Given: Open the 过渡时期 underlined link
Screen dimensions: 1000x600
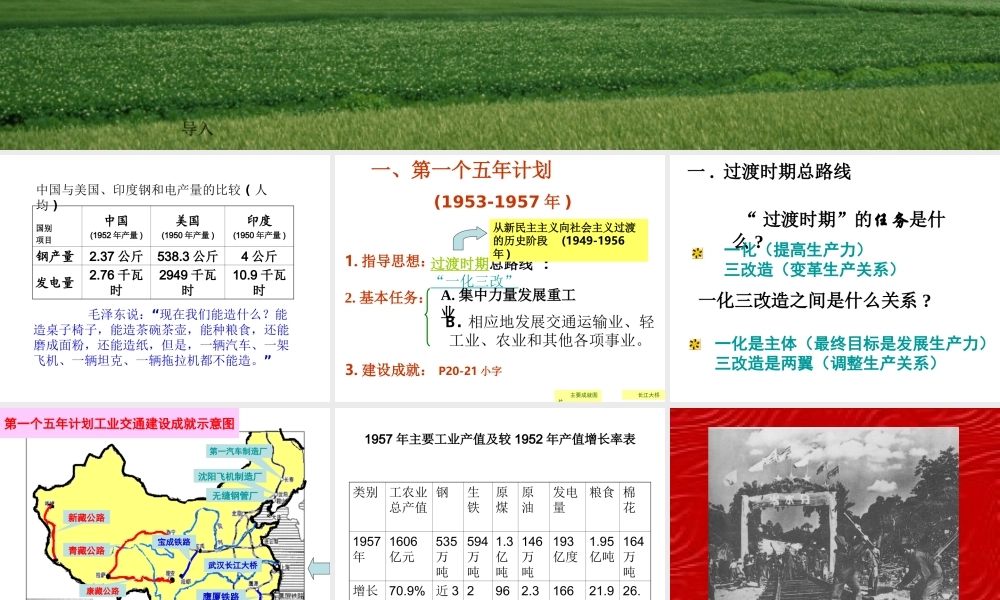Looking at the screenshot, I should (459, 263).
